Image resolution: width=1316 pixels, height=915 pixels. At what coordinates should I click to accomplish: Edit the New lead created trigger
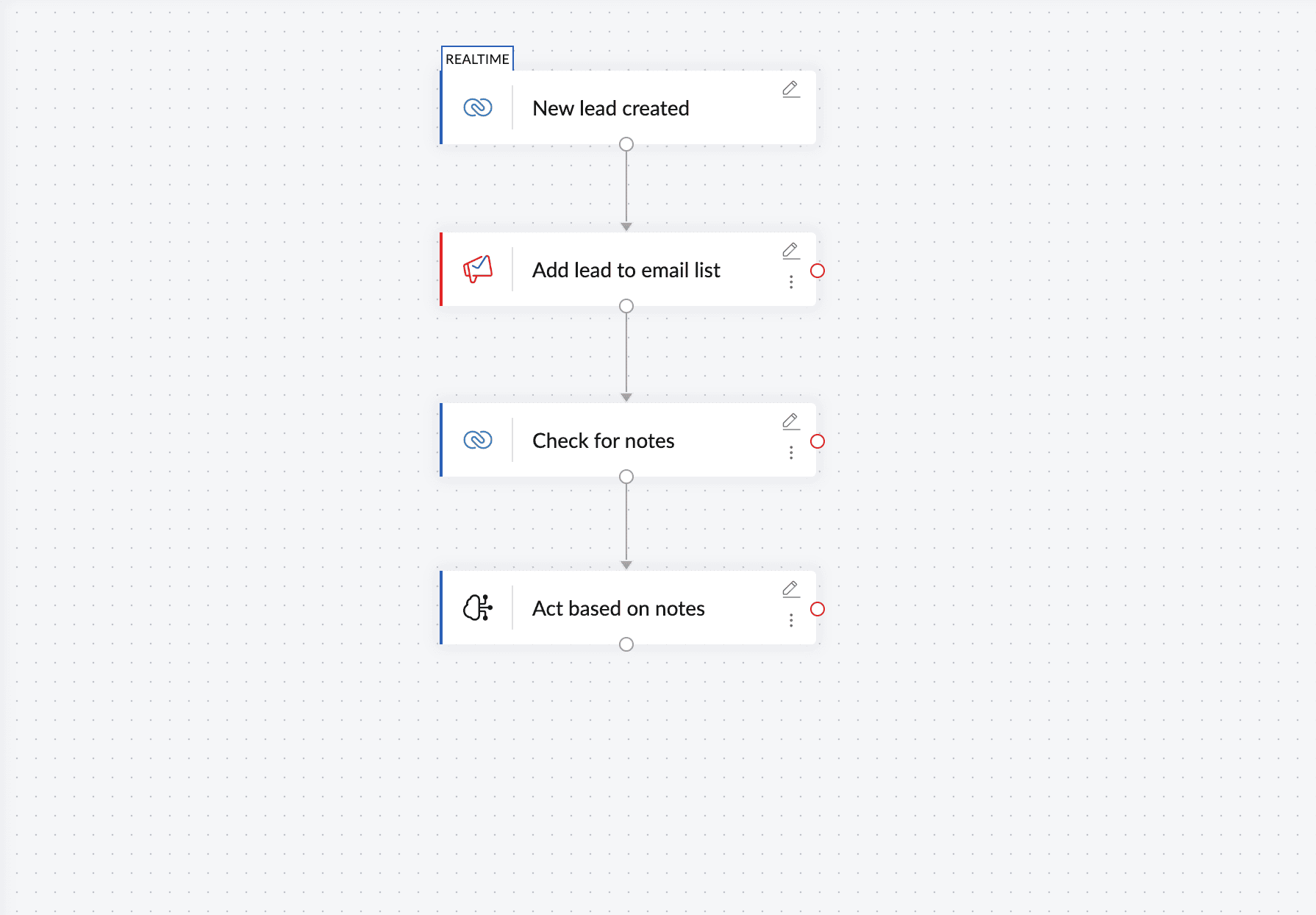[x=790, y=89]
